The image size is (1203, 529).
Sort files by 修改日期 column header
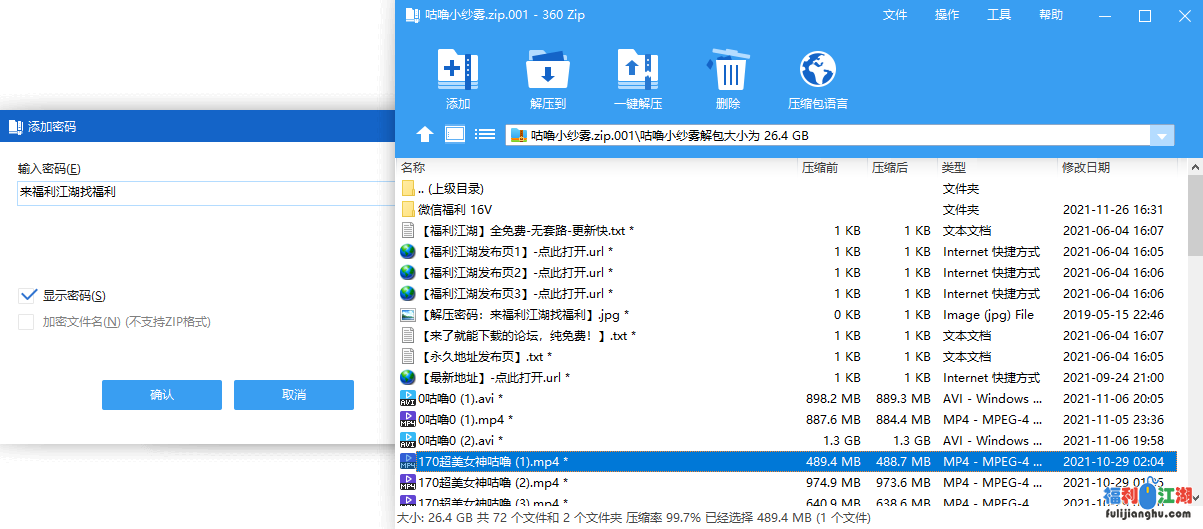(x=1085, y=167)
